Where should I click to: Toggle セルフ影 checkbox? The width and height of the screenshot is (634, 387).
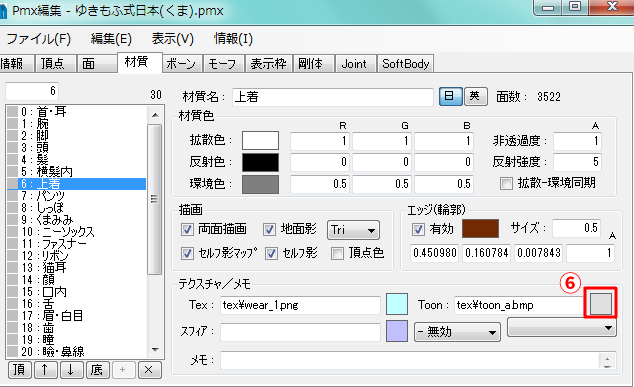(271, 254)
